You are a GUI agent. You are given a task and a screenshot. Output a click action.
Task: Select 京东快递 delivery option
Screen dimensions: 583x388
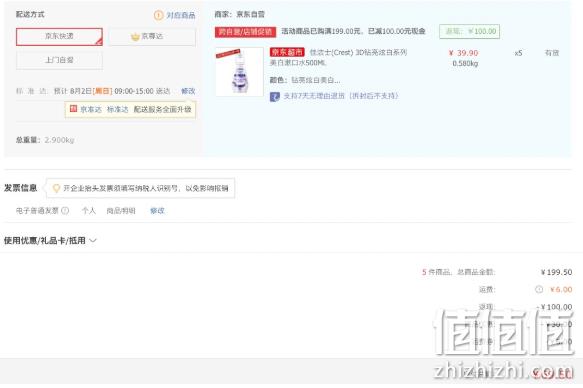click(x=59, y=37)
